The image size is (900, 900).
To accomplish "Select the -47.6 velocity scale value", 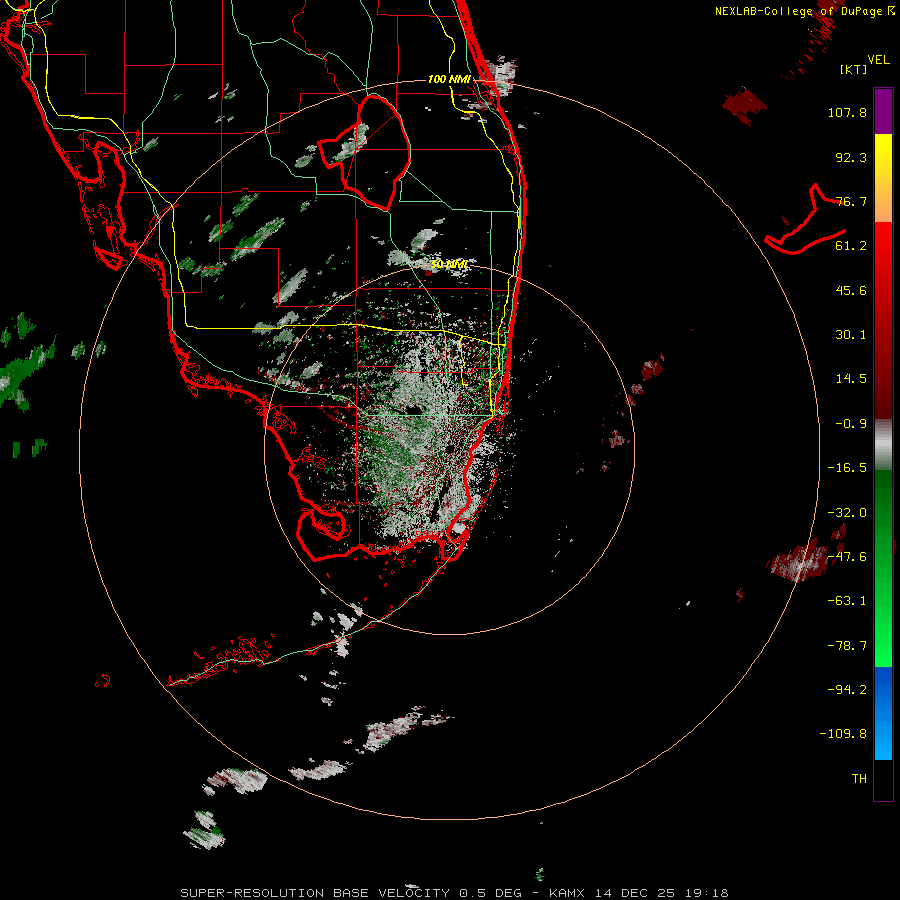I will click(847, 557).
